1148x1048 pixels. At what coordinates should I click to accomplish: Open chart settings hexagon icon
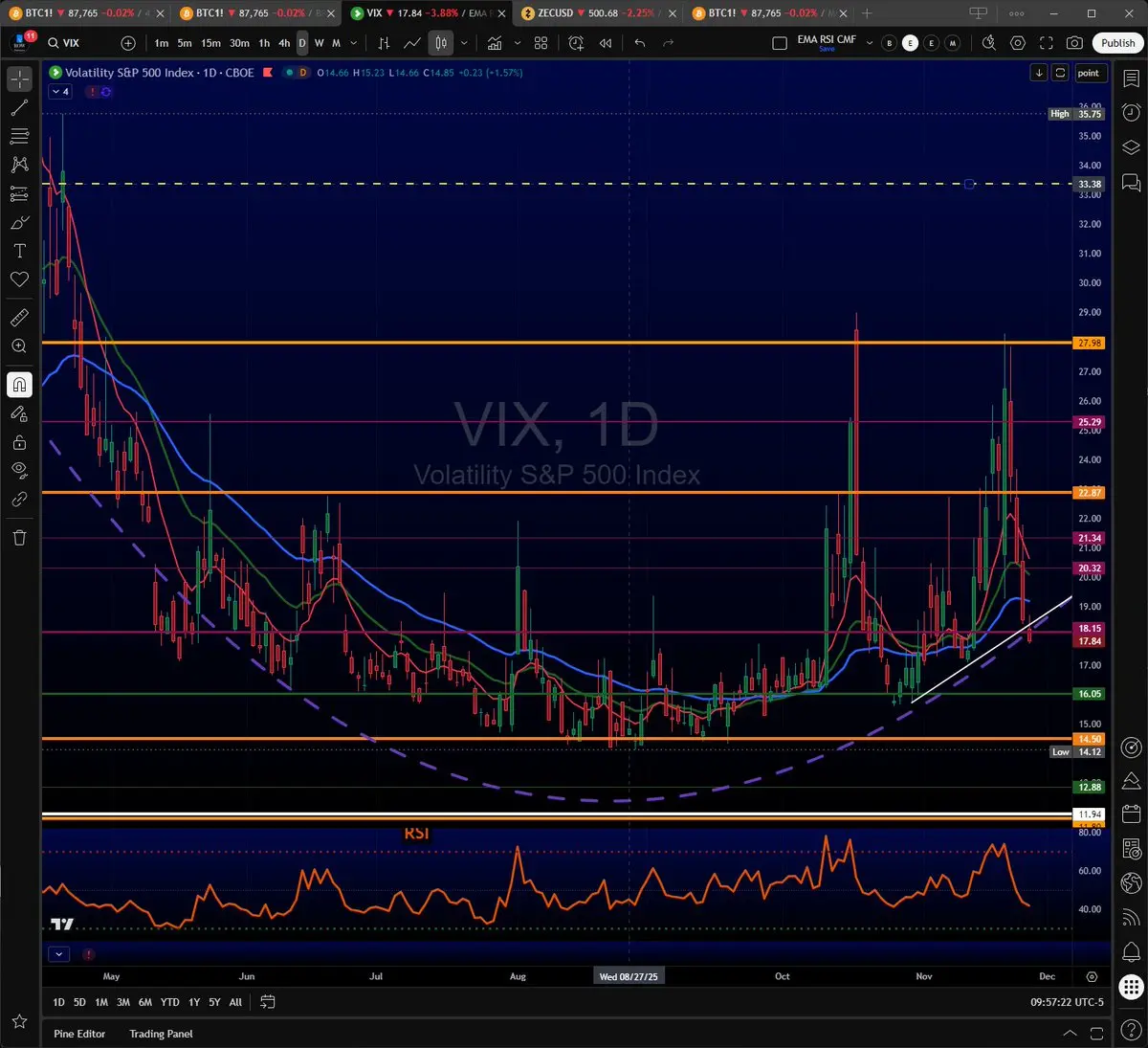pos(1018,43)
